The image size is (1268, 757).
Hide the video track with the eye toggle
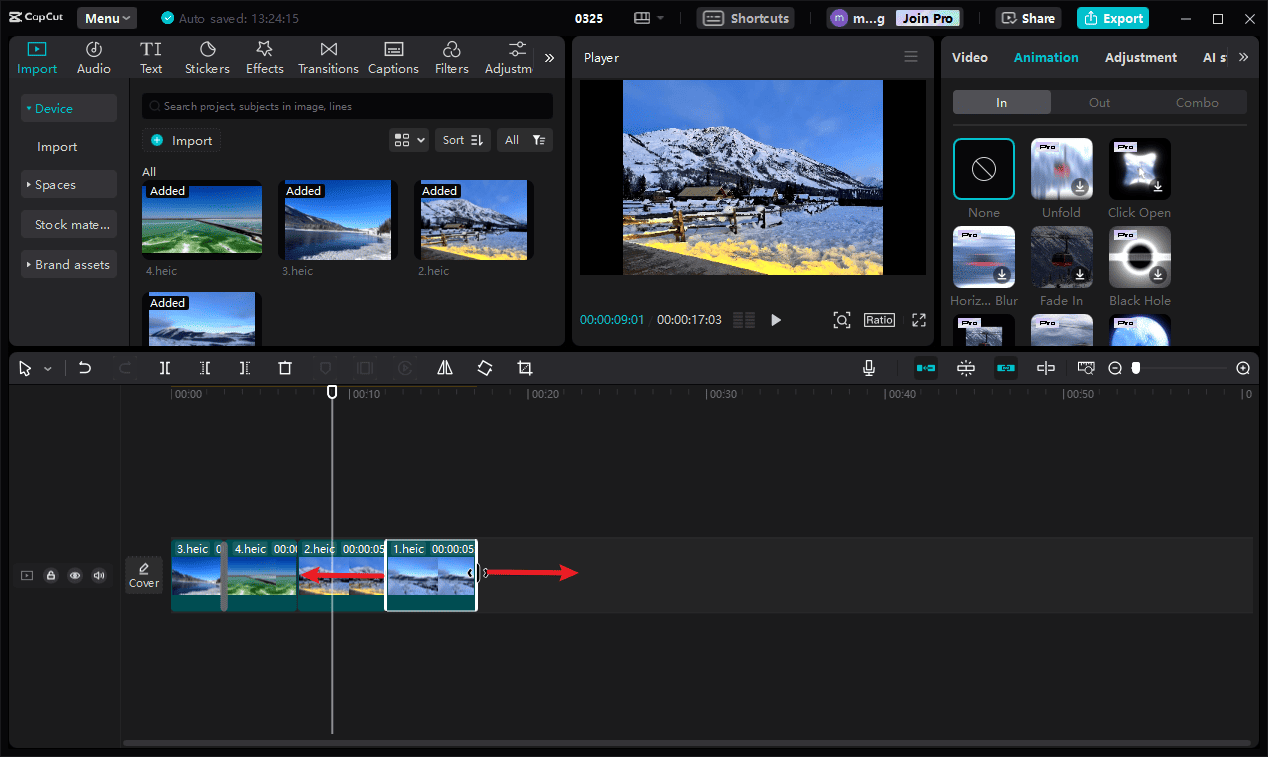click(75, 575)
